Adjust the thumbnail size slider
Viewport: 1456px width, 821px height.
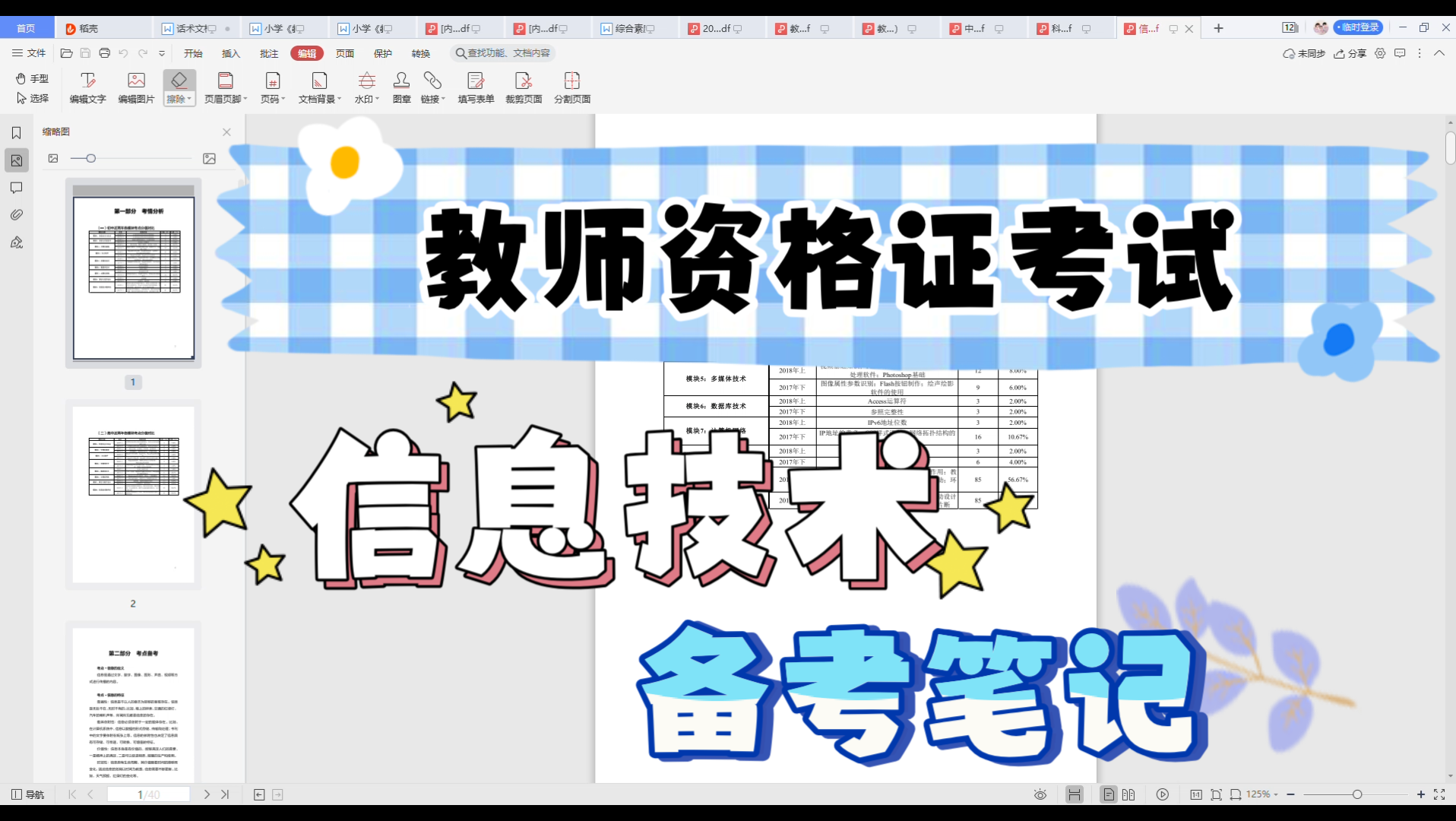pos(91,158)
